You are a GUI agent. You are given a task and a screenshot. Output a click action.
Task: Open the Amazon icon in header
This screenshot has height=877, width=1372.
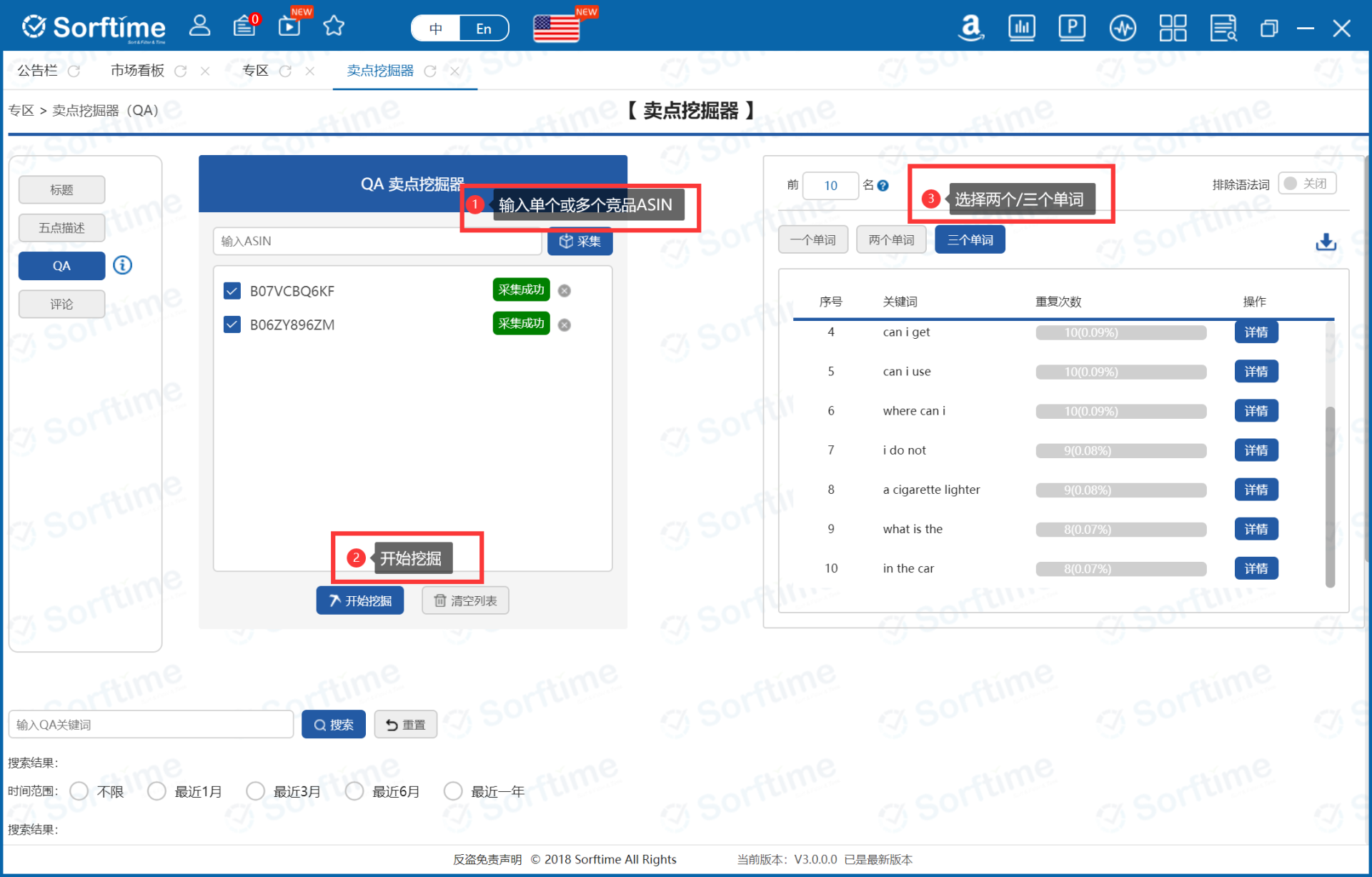click(x=970, y=28)
